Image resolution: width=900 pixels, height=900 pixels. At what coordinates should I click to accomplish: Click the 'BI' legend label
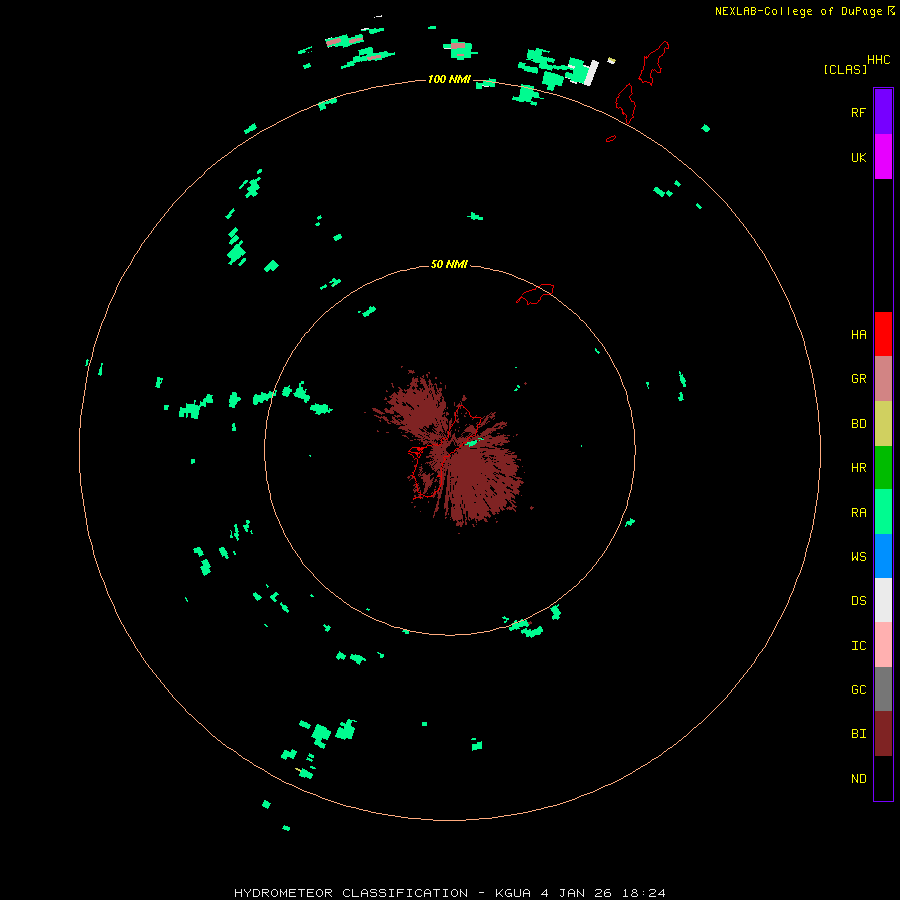click(x=858, y=734)
